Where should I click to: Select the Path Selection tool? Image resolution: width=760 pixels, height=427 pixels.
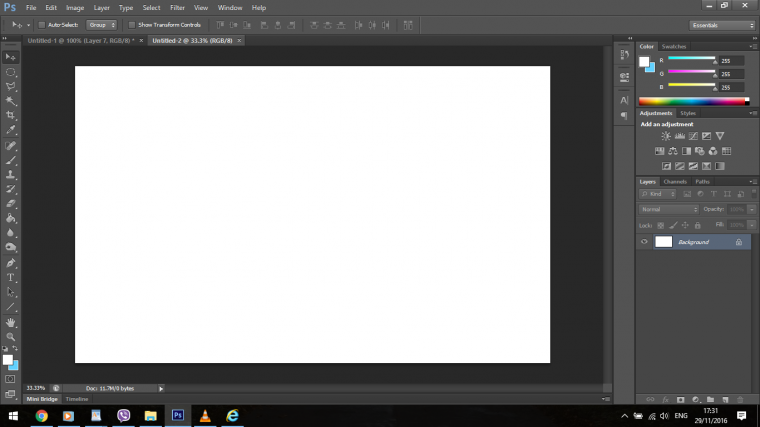coord(10,292)
